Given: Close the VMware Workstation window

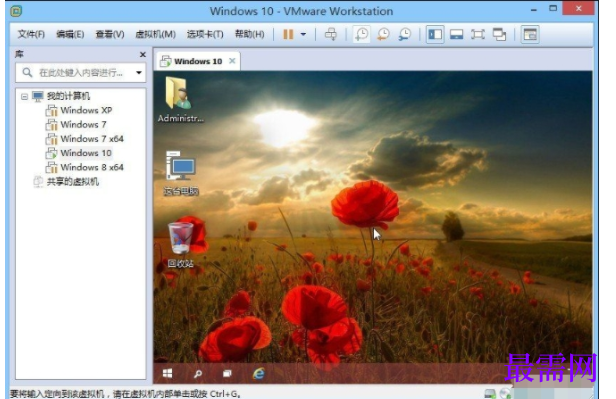Looking at the screenshot, I should coord(578,8).
